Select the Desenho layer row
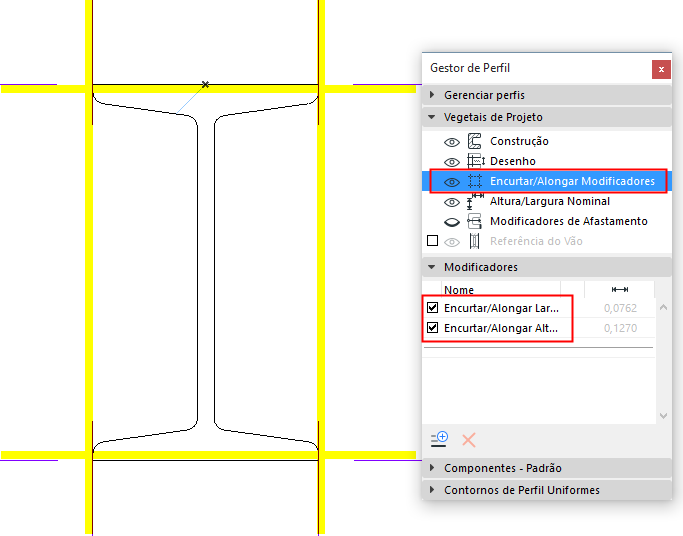Image resolution: width=683 pixels, height=536 pixels. point(547,161)
